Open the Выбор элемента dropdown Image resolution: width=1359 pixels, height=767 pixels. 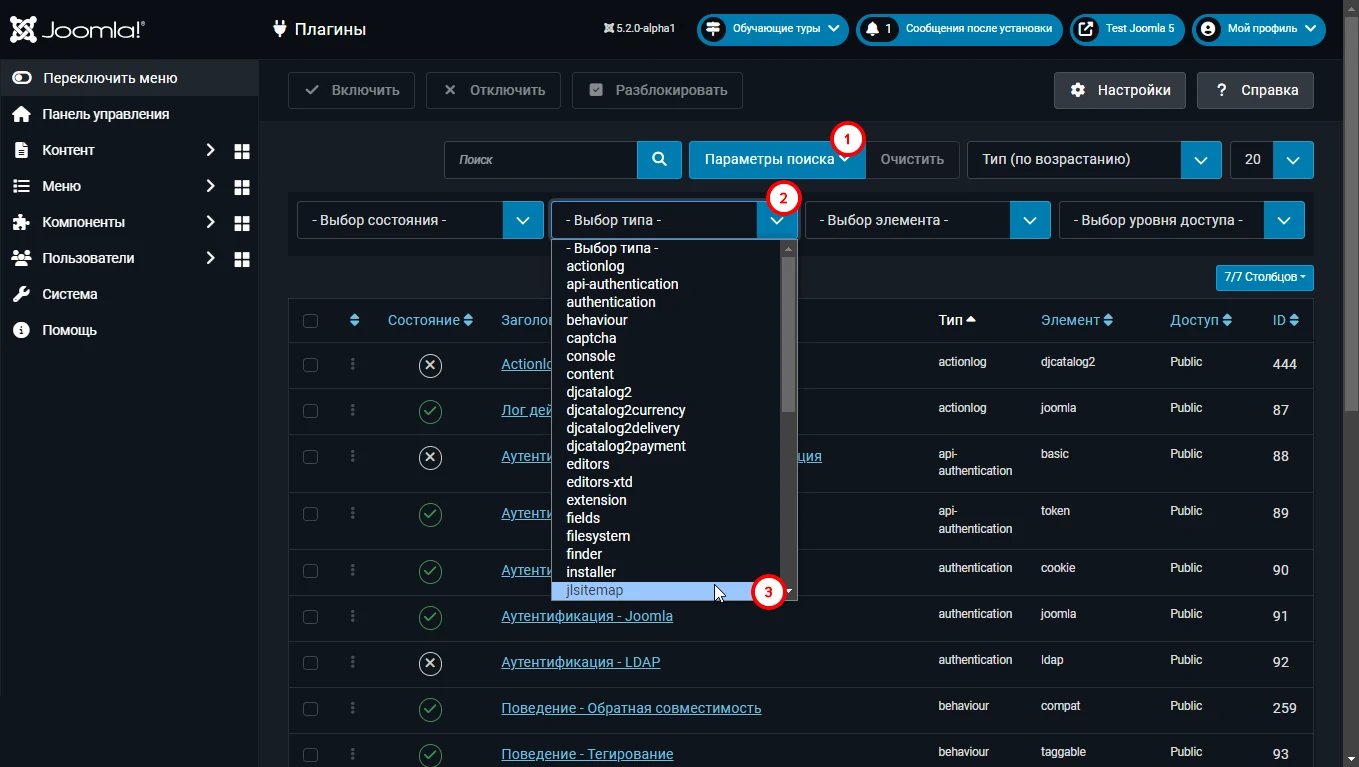[x=928, y=220]
